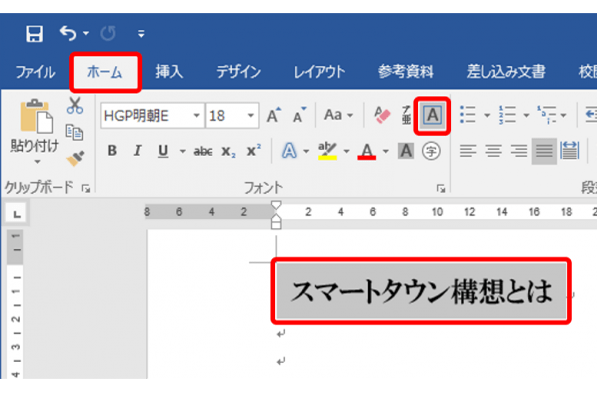Apply the yellow text highlight color

tap(327, 151)
